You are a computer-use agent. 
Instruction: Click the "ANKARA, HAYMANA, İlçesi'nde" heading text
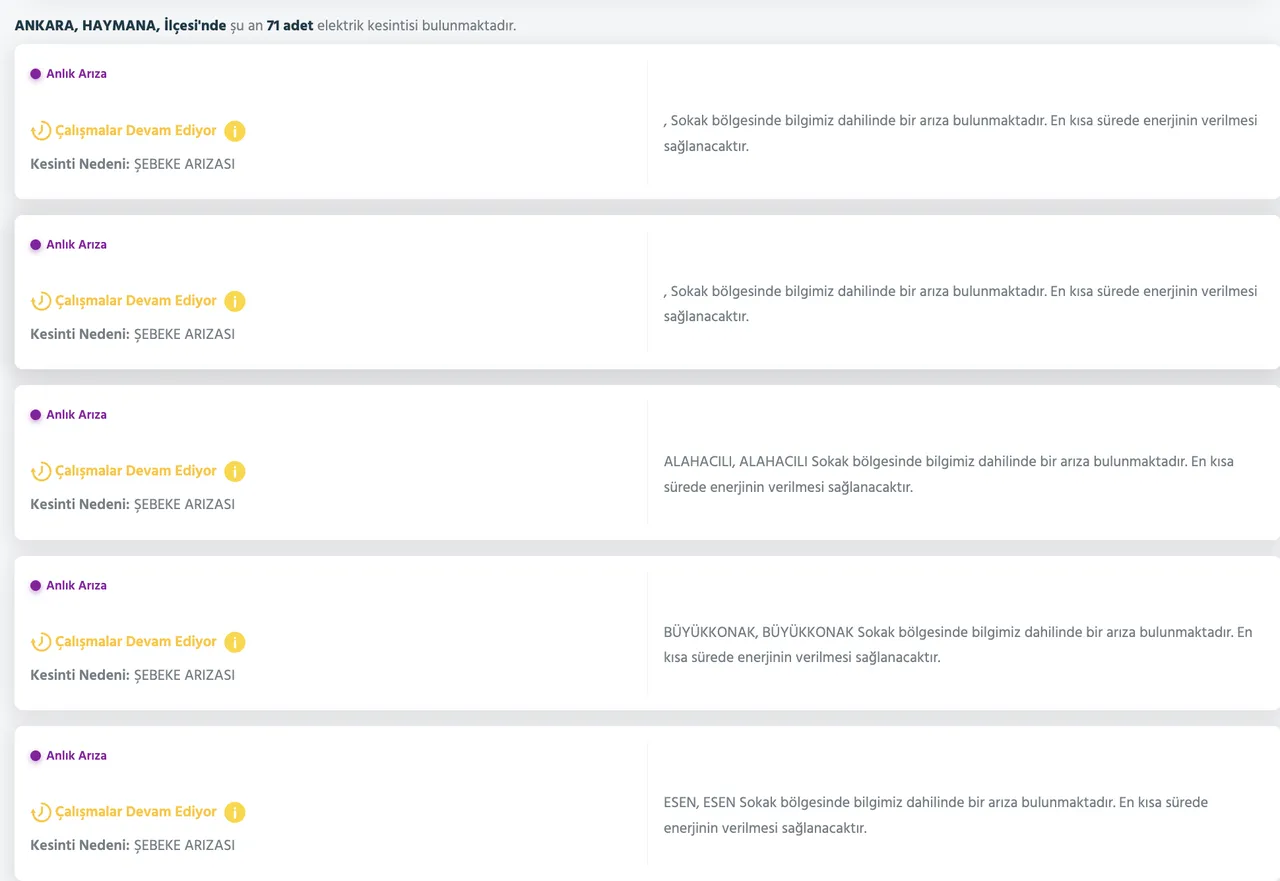click(120, 26)
